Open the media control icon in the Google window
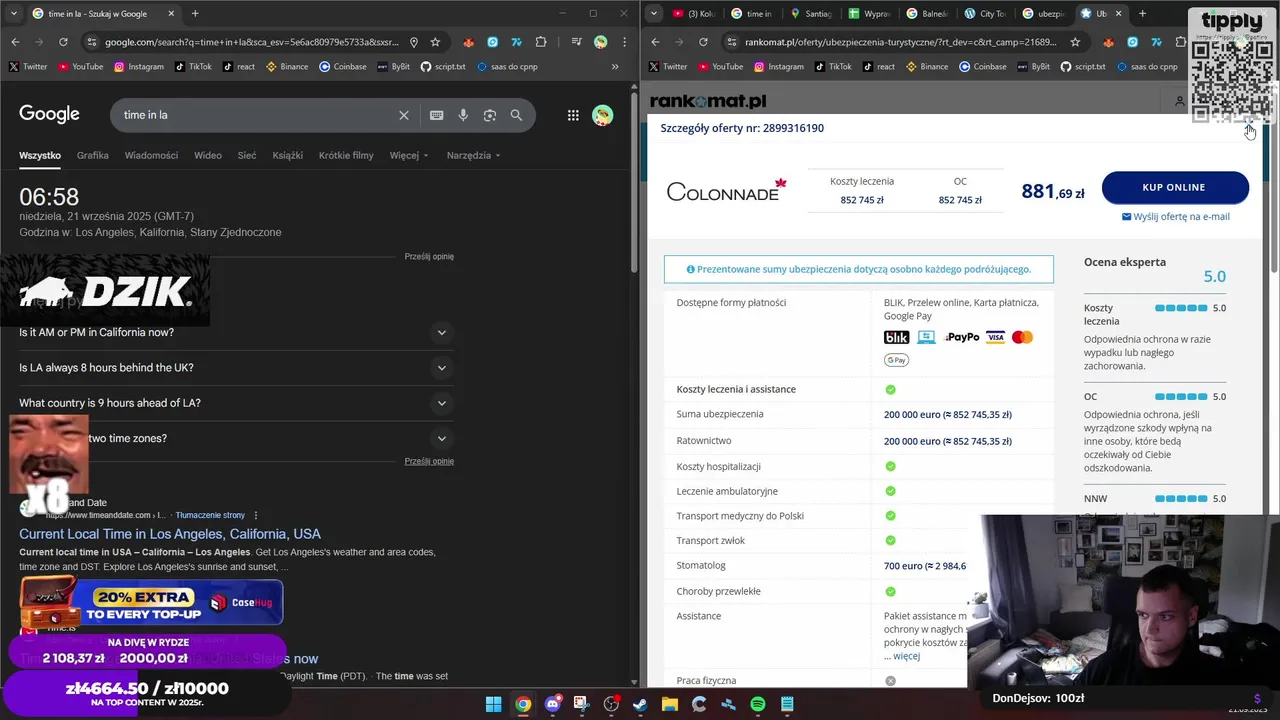1280x720 pixels. coord(577,42)
